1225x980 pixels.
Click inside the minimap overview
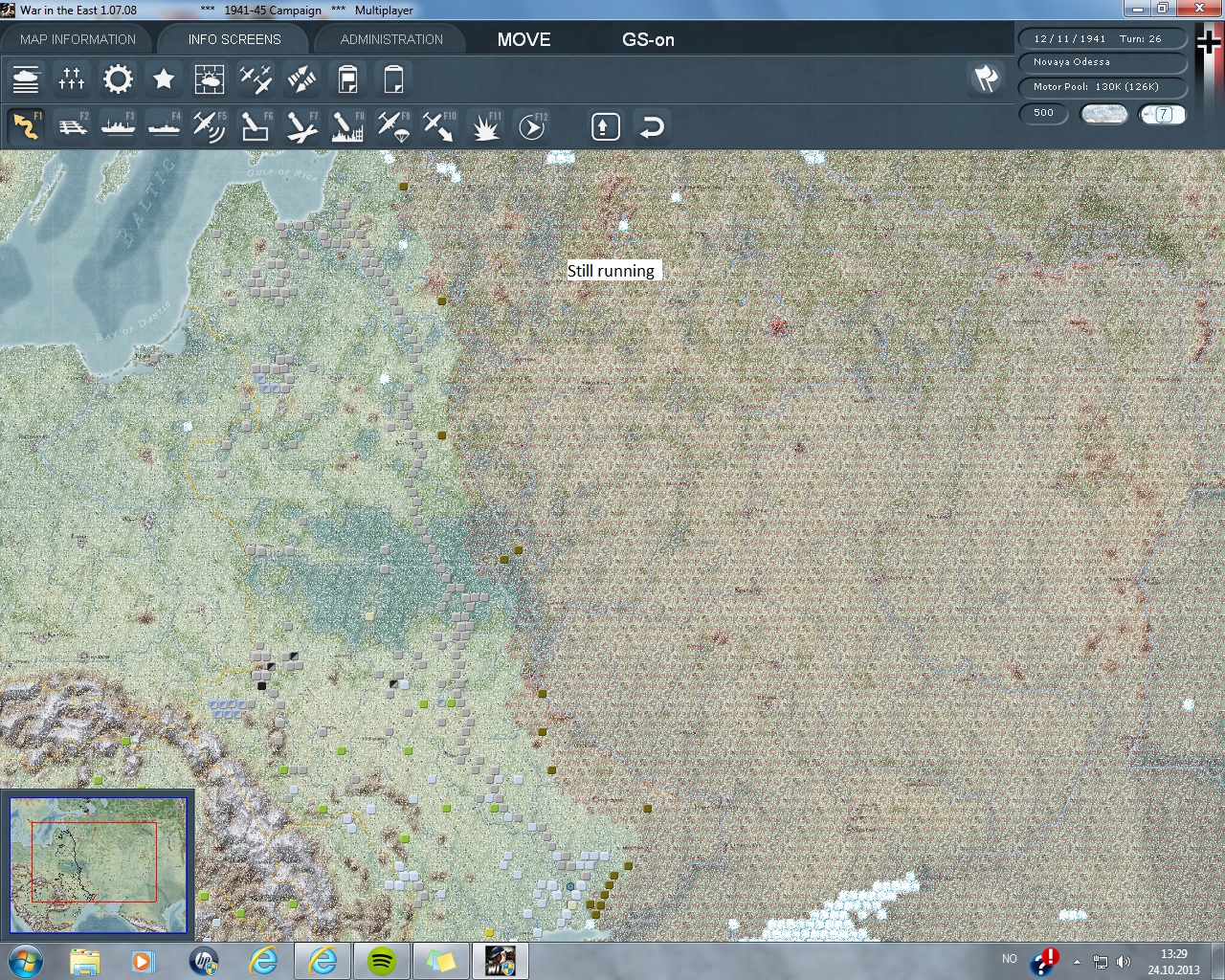(99, 865)
